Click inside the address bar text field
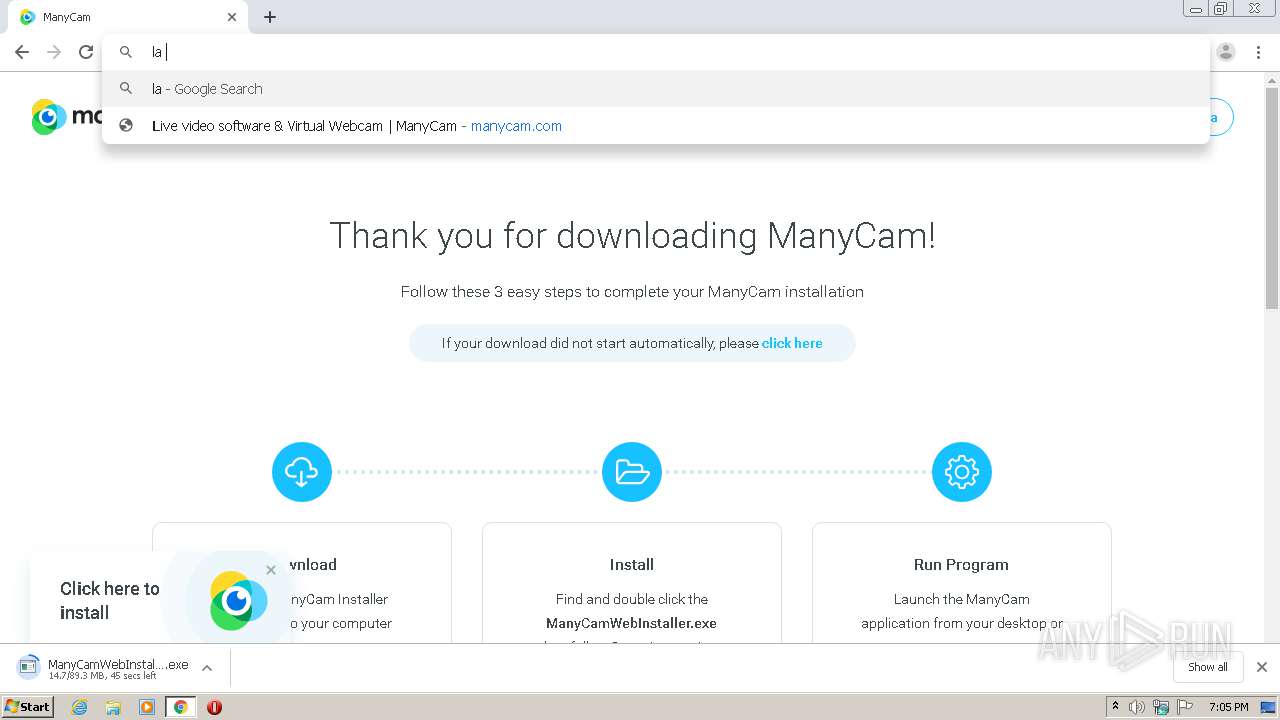This screenshot has height=720, width=1280. 655,52
